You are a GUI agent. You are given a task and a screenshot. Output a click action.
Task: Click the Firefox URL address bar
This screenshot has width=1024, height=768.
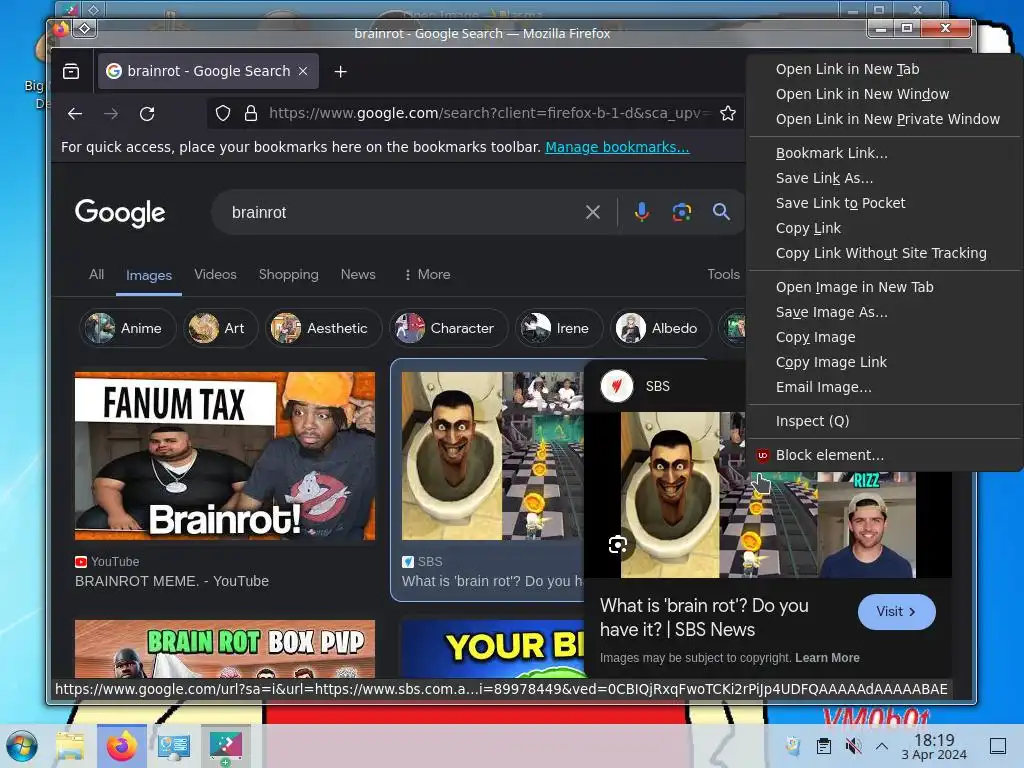(x=487, y=114)
